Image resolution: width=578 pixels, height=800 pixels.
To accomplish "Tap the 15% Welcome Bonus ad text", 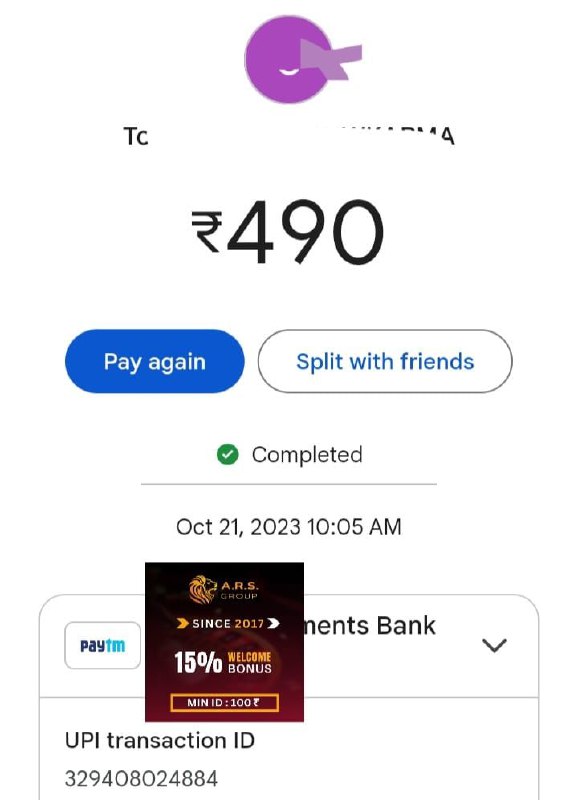I will click(223, 662).
